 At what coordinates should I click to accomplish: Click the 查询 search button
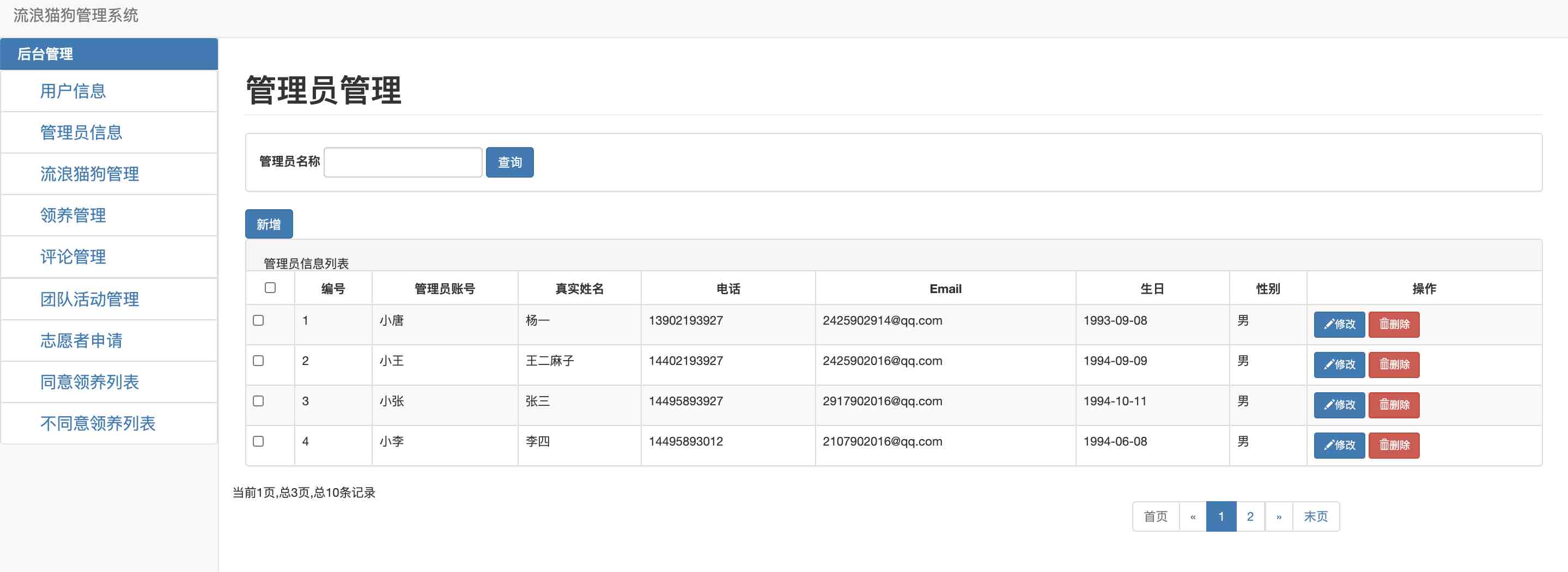[509, 162]
